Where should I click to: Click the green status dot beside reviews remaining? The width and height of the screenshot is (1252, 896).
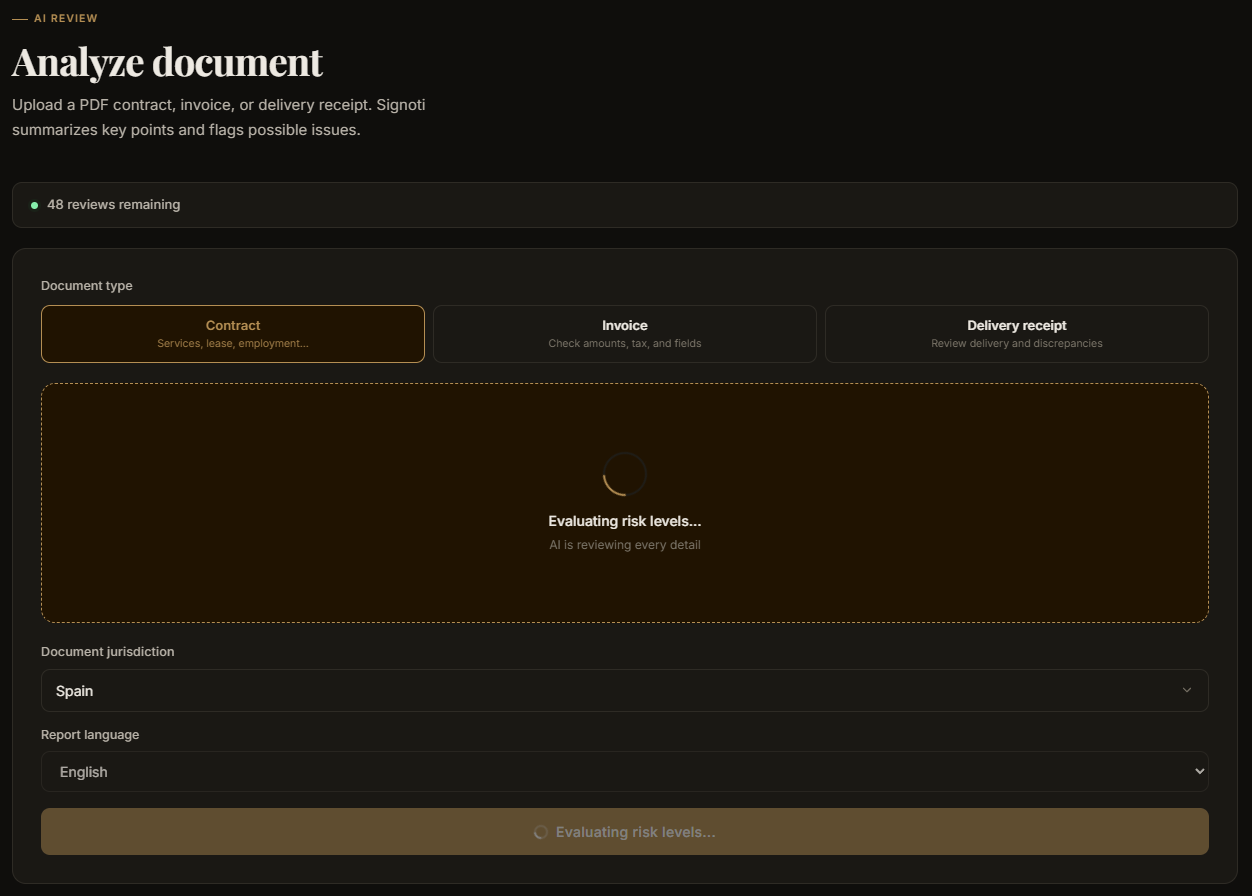(x=34, y=205)
